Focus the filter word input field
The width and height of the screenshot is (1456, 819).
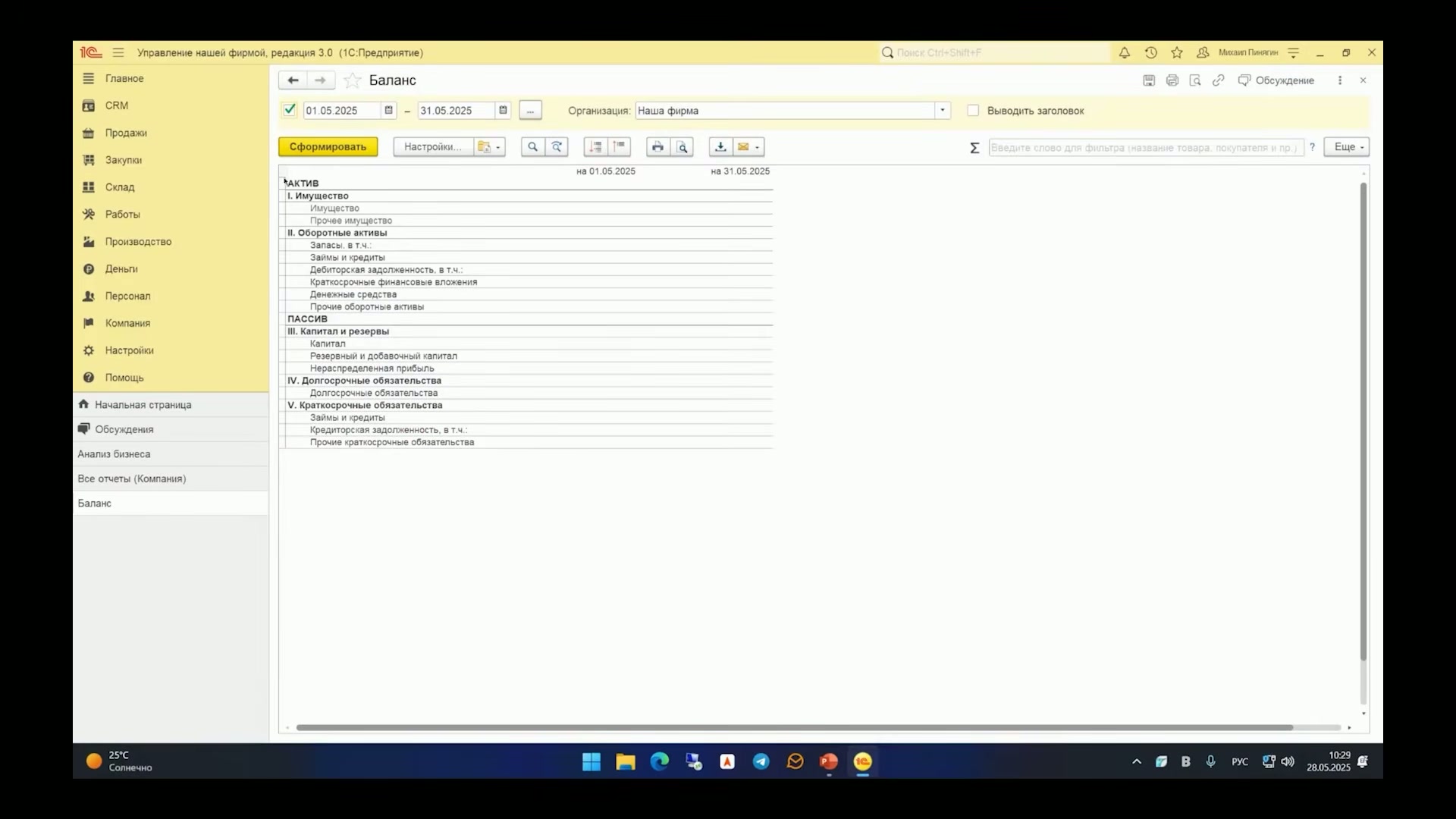coord(1146,148)
